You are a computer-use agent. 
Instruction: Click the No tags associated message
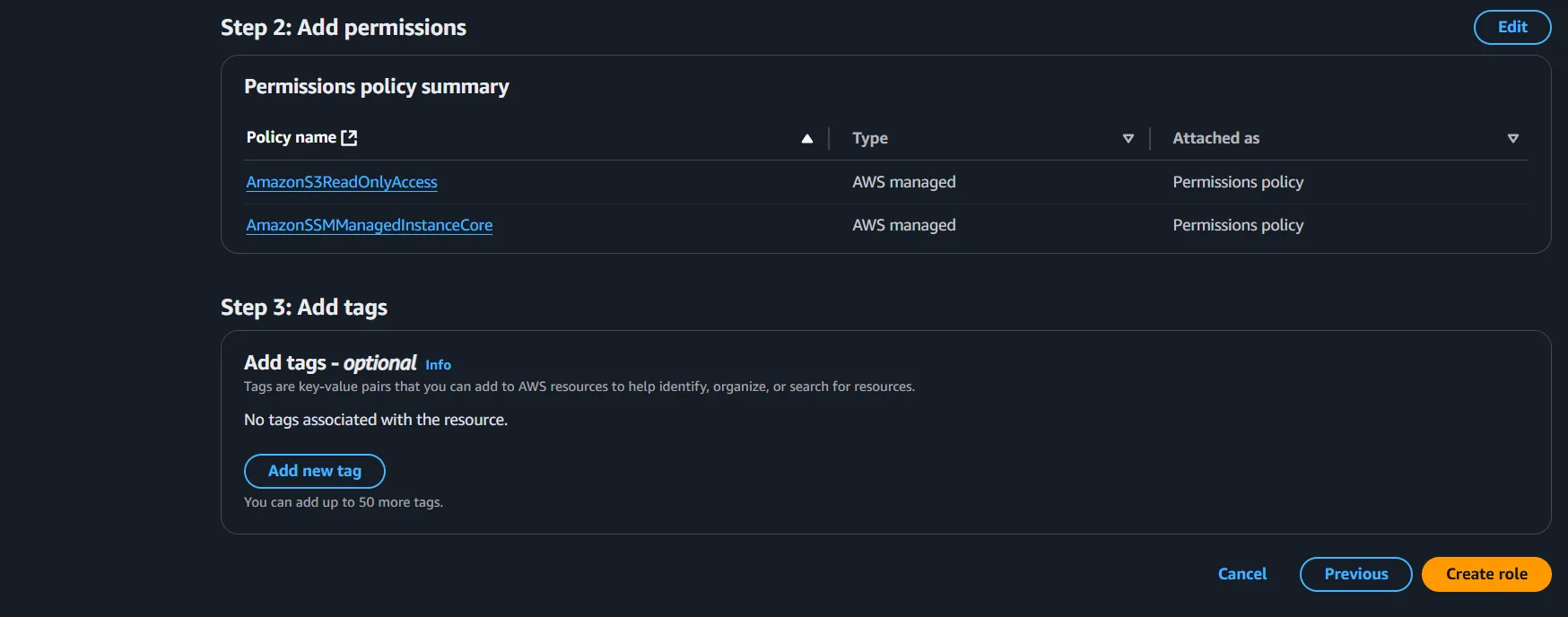click(x=376, y=420)
